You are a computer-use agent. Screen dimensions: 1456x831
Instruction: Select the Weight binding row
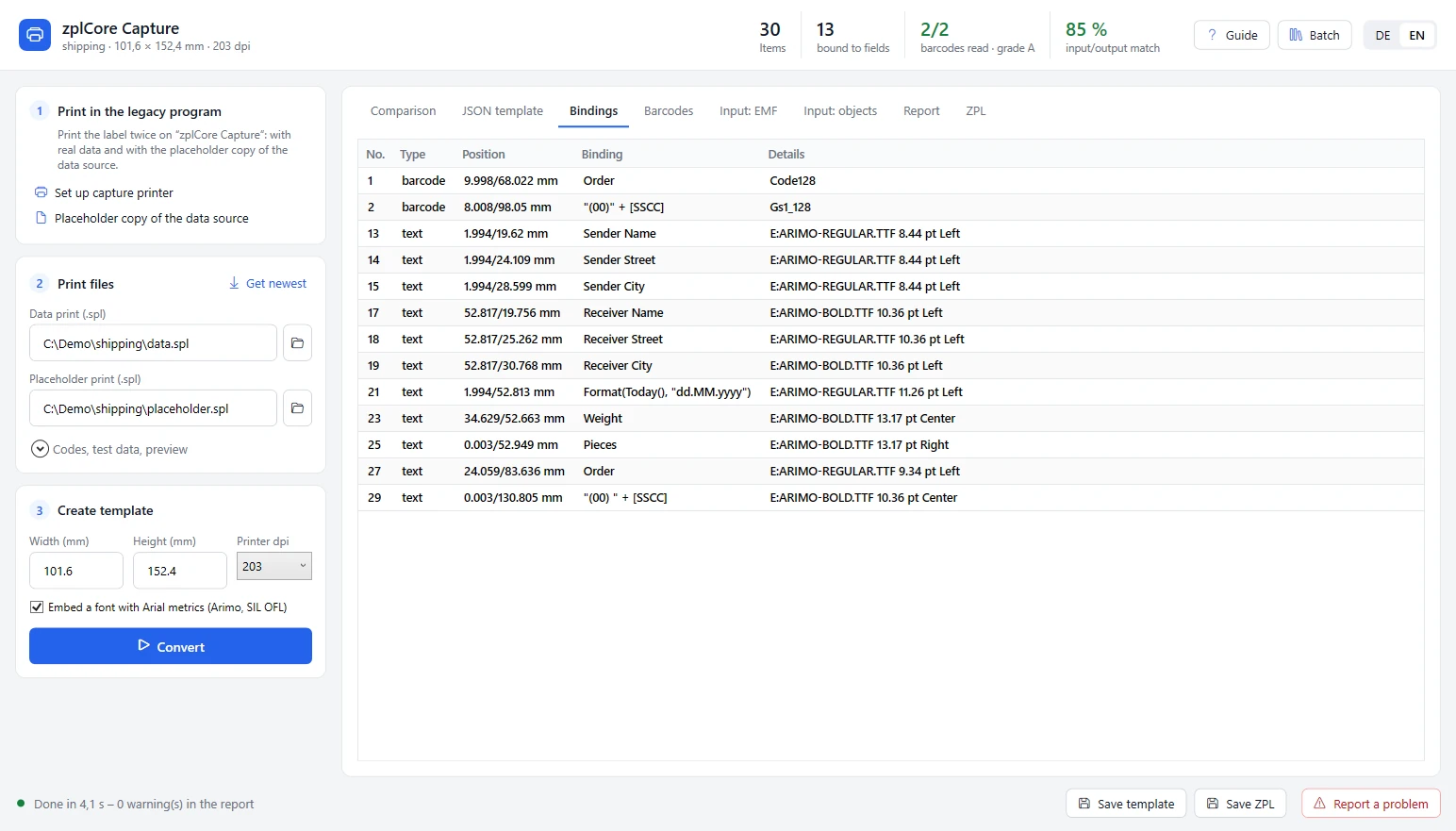point(891,418)
